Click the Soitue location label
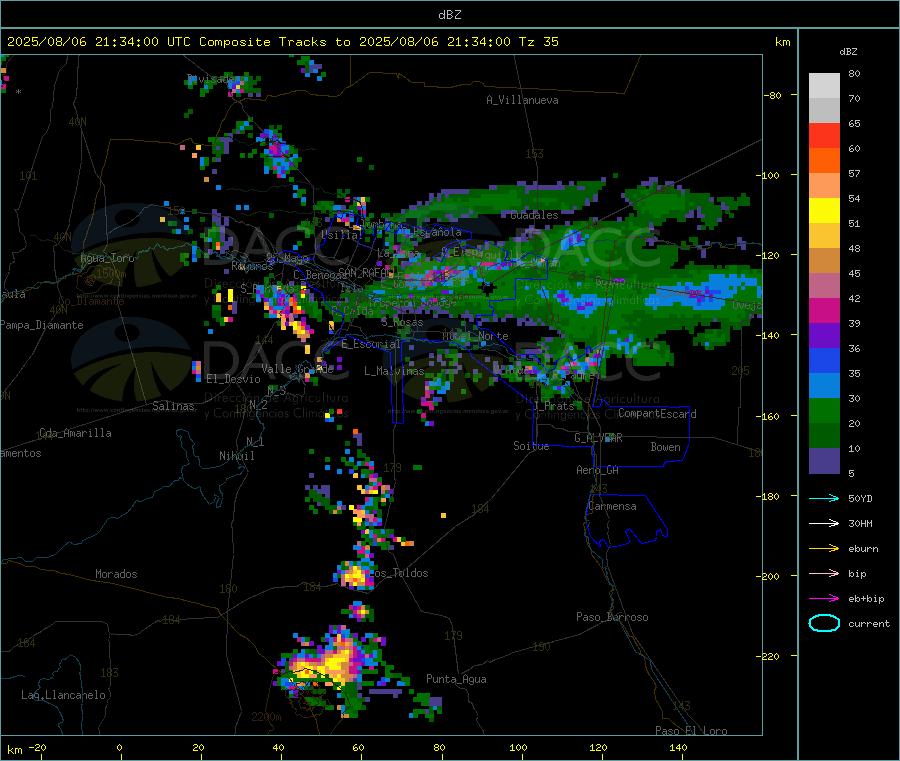 (x=531, y=446)
